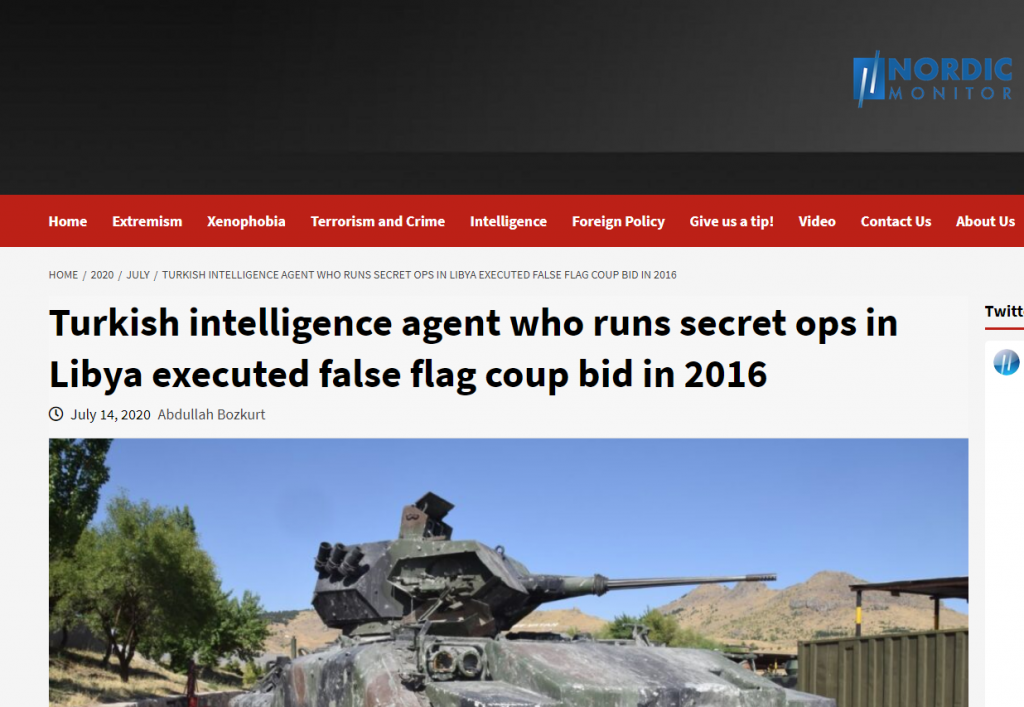Select Terrorism and Crime menu

coord(377,221)
